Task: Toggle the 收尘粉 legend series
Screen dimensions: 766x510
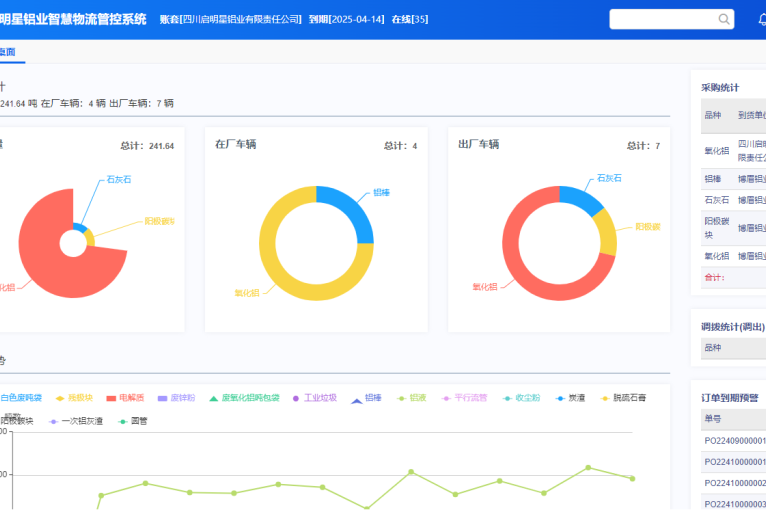Action: point(522,398)
